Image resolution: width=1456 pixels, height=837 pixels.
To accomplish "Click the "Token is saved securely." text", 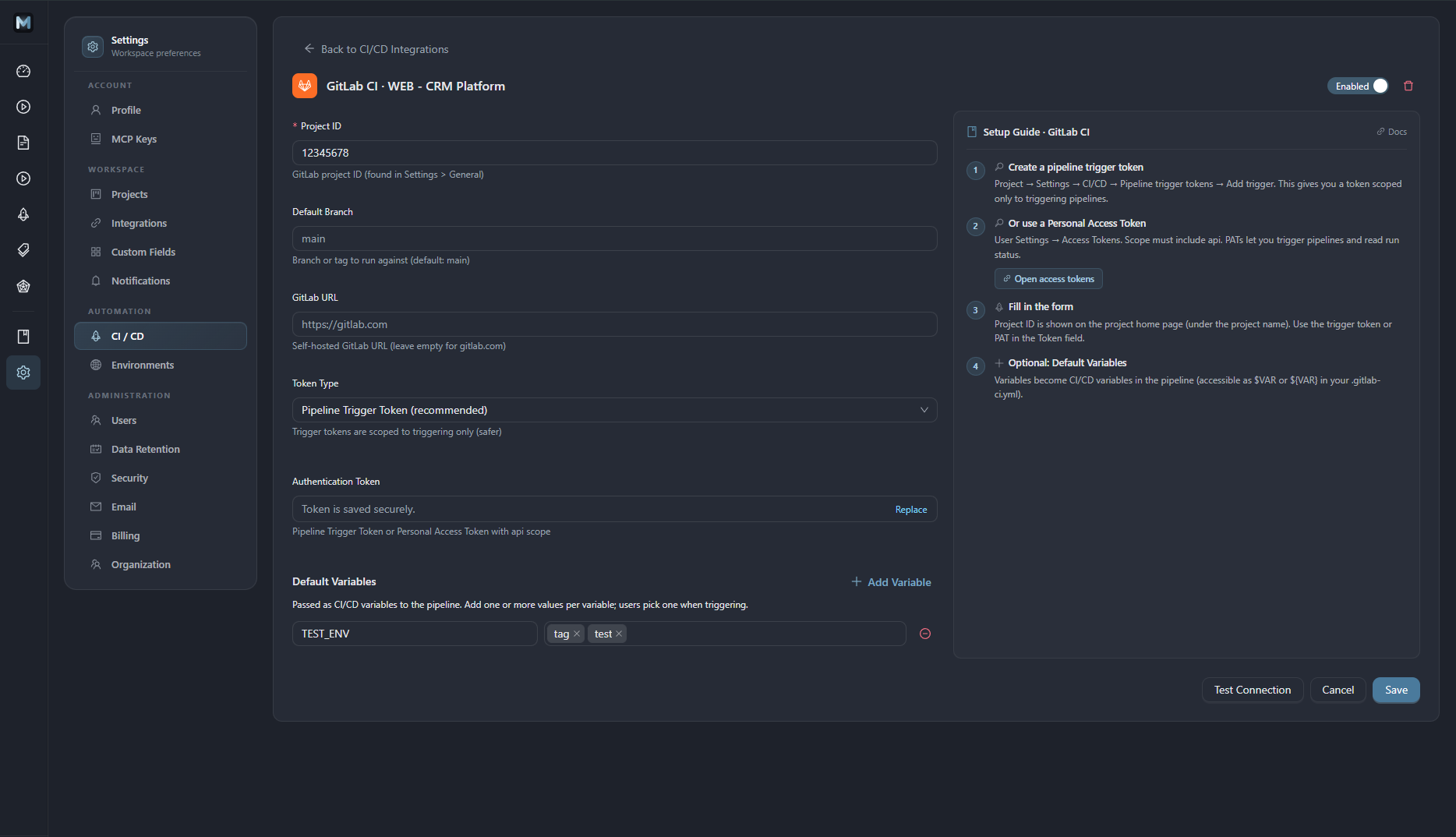I will [359, 509].
